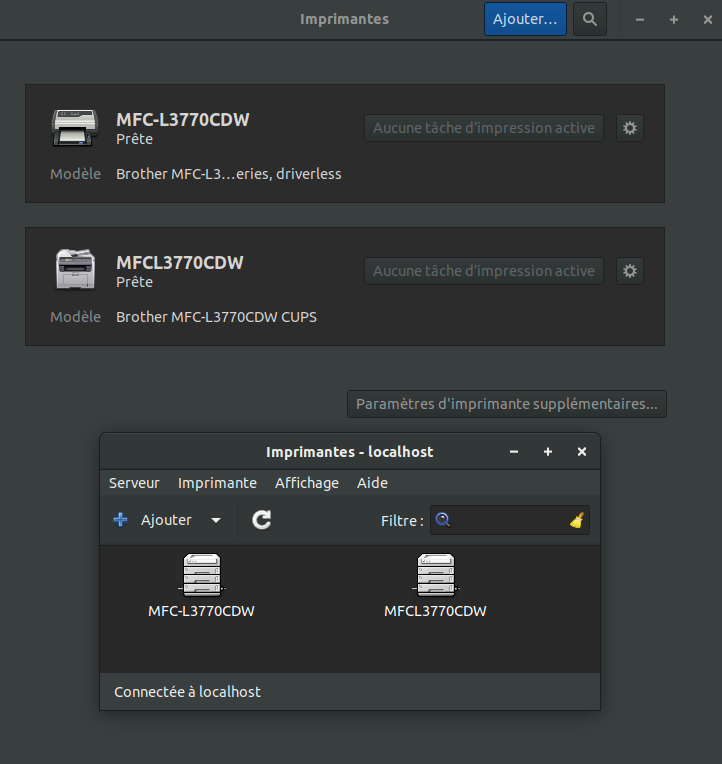Screen dimensions: 722x764
Task: Close the main Imprimantes settings window
Action: (x=708, y=19)
